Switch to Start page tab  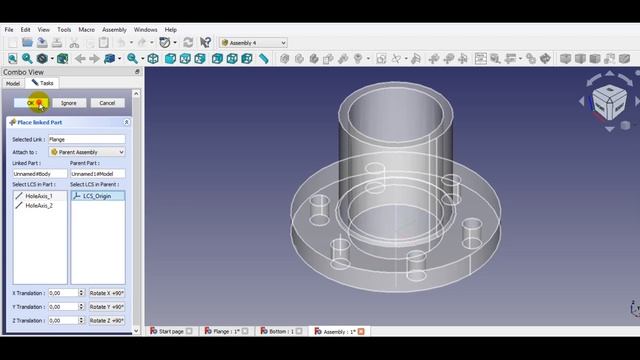coord(171,331)
